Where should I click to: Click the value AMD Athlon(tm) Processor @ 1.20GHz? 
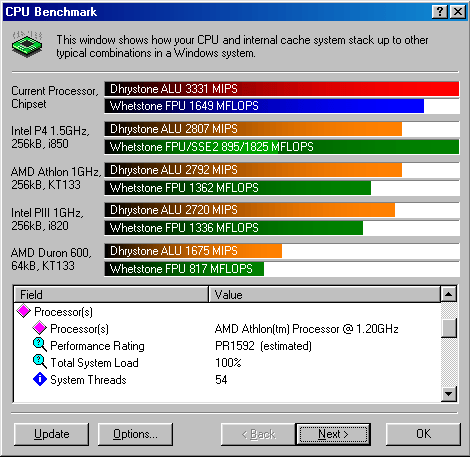pos(307,329)
